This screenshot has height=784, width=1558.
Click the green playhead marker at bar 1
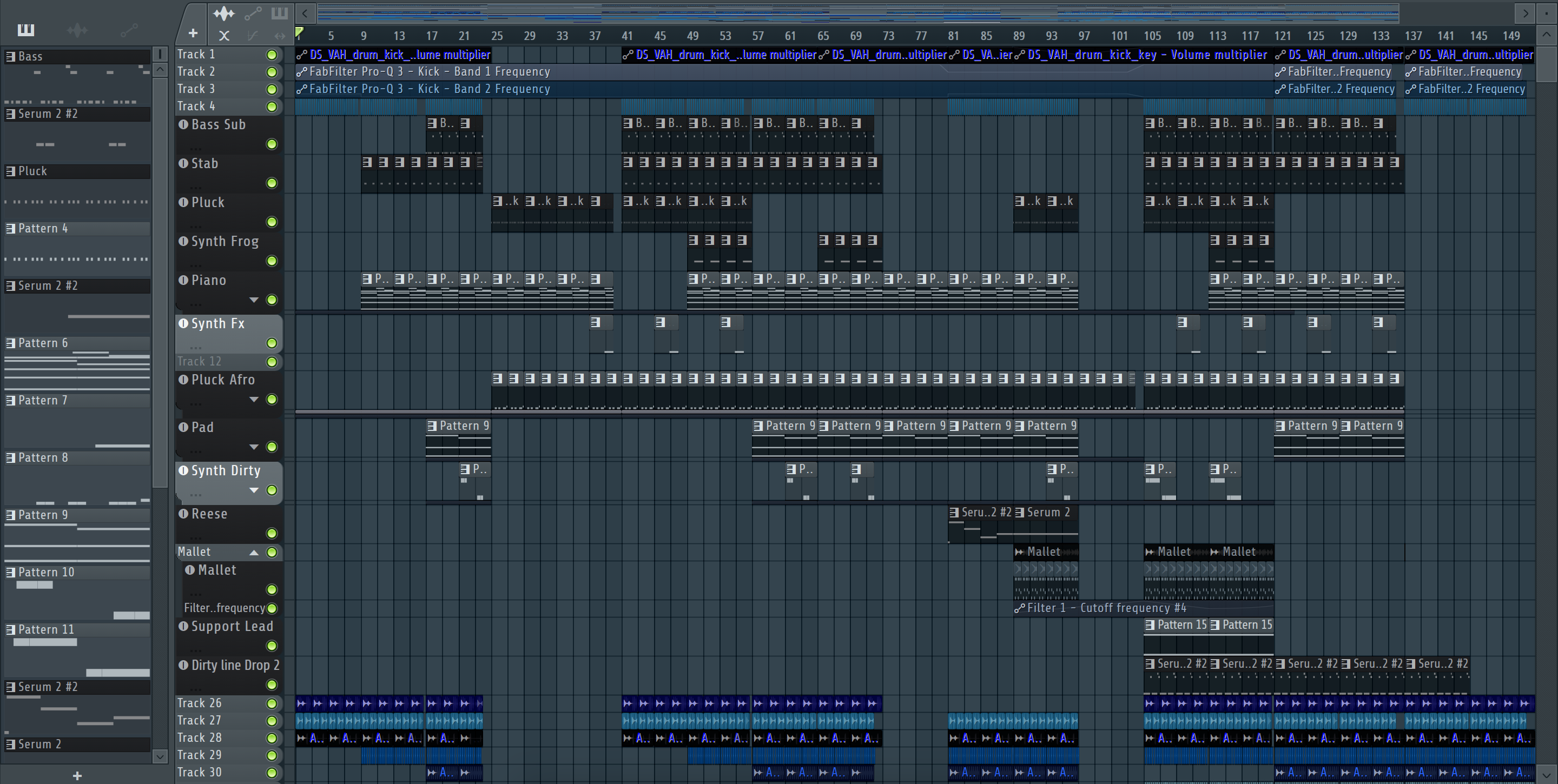299,32
